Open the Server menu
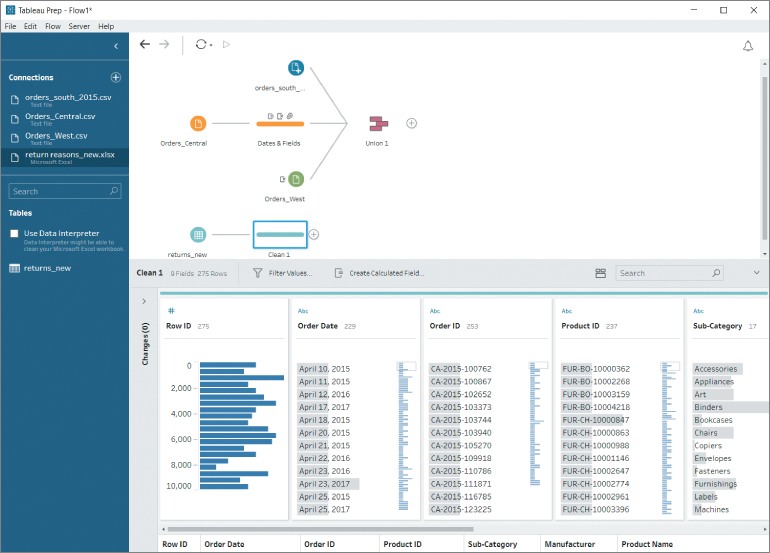Screen dimensions: 770x553 coord(79,26)
